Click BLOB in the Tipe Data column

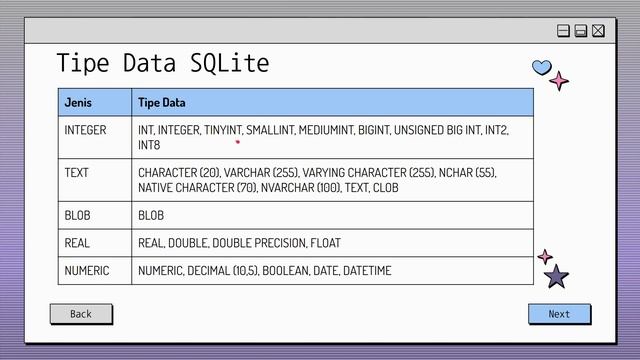point(332,216)
